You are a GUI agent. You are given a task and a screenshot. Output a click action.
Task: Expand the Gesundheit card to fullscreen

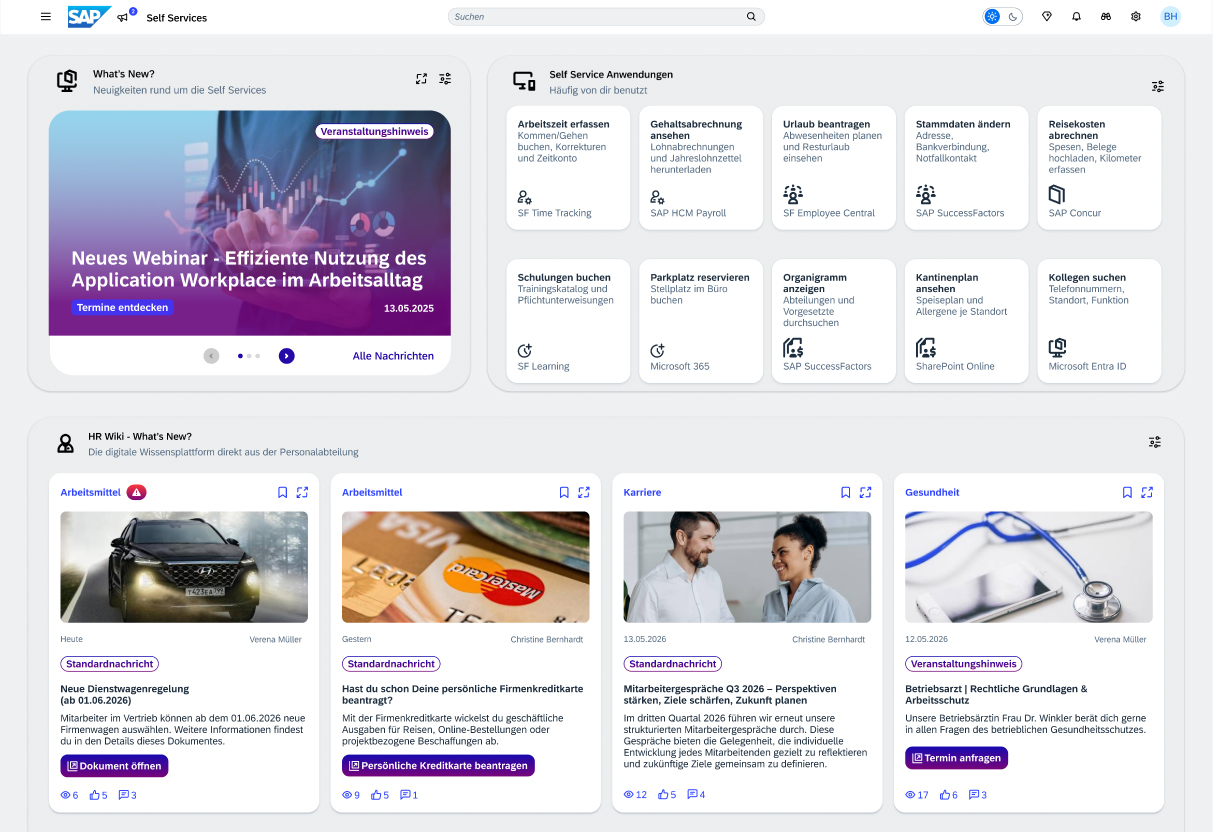click(x=1147, y=492)
